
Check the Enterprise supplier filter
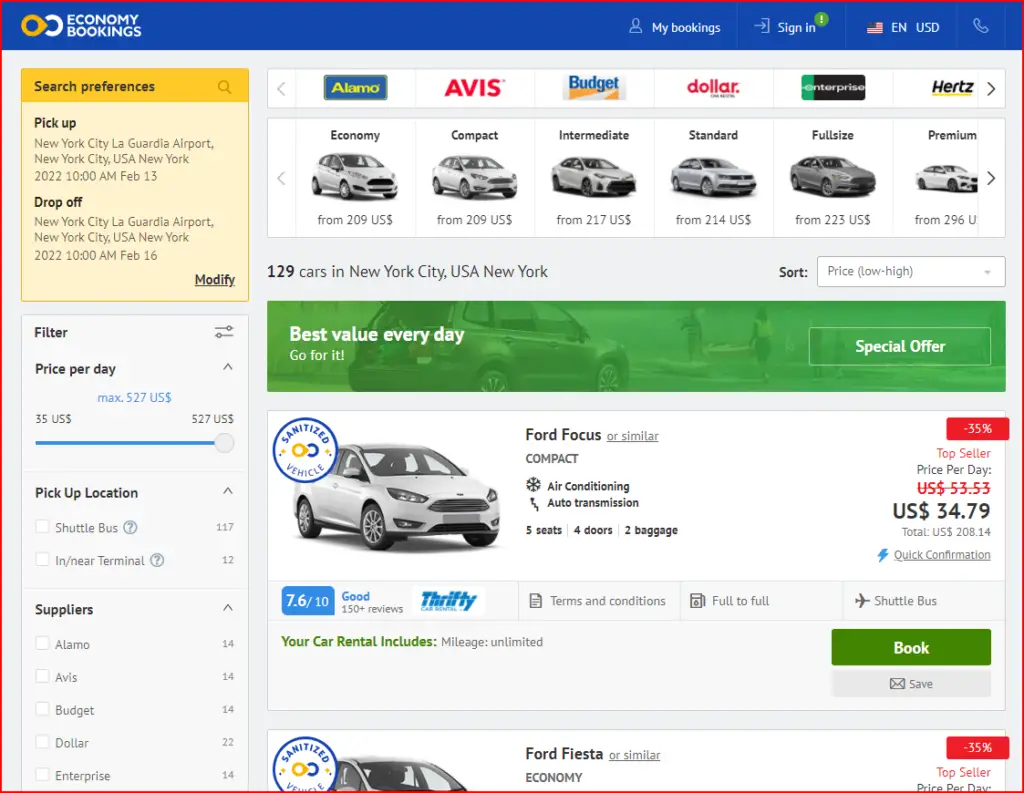tap(42, 775)
